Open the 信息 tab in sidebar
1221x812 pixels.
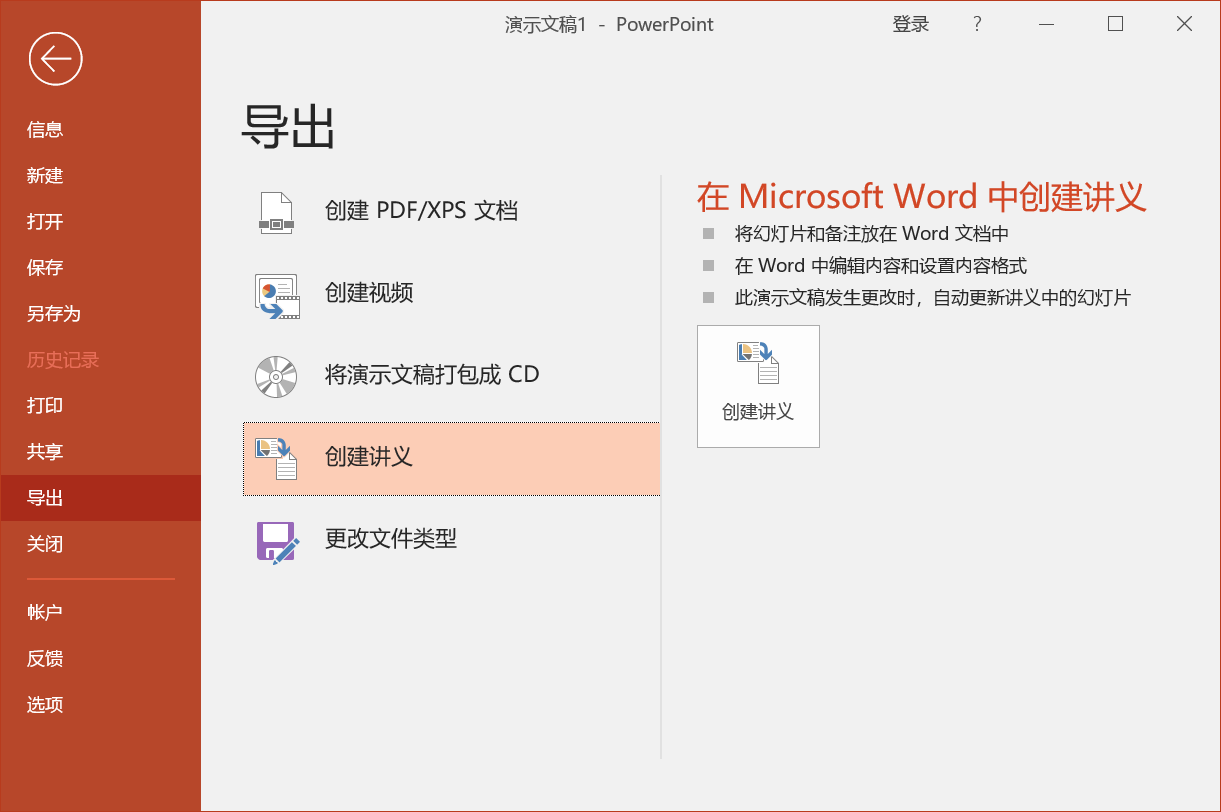(x=45, y=129)
